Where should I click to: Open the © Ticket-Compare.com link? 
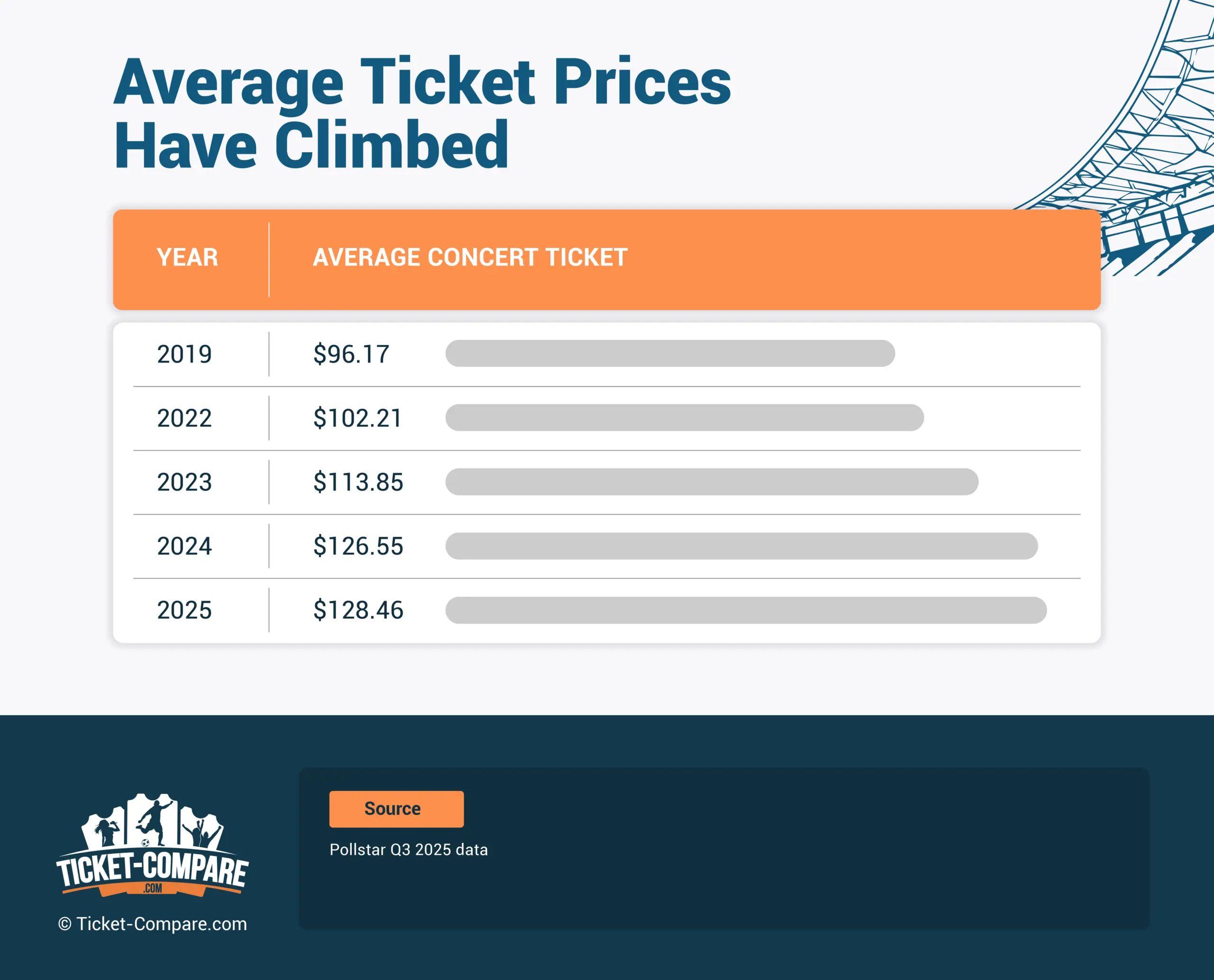[x=152, y=924]
